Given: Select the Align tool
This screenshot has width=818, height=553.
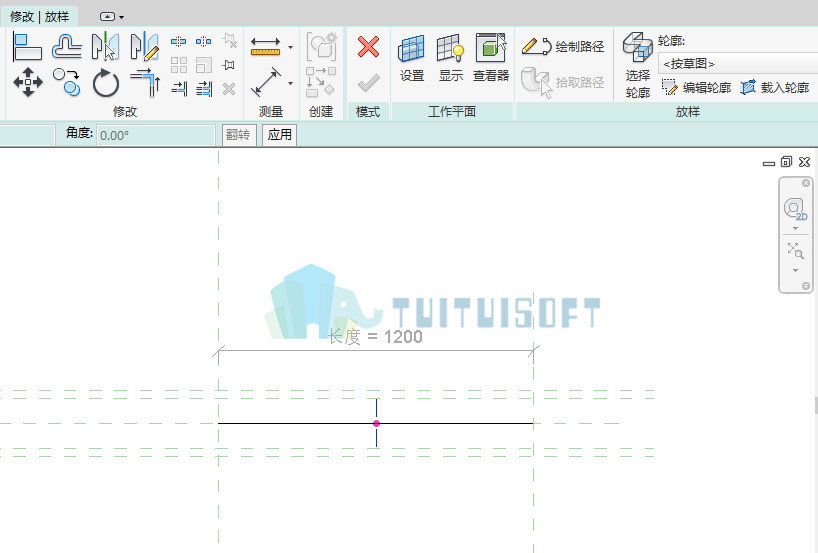Looking at the screenshot, I should tap(27, 47).
